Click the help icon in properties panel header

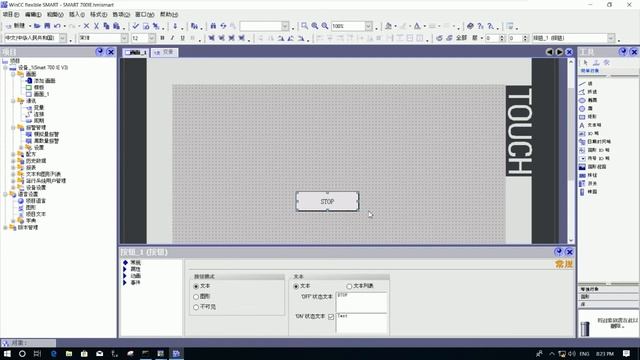(558, 251)
